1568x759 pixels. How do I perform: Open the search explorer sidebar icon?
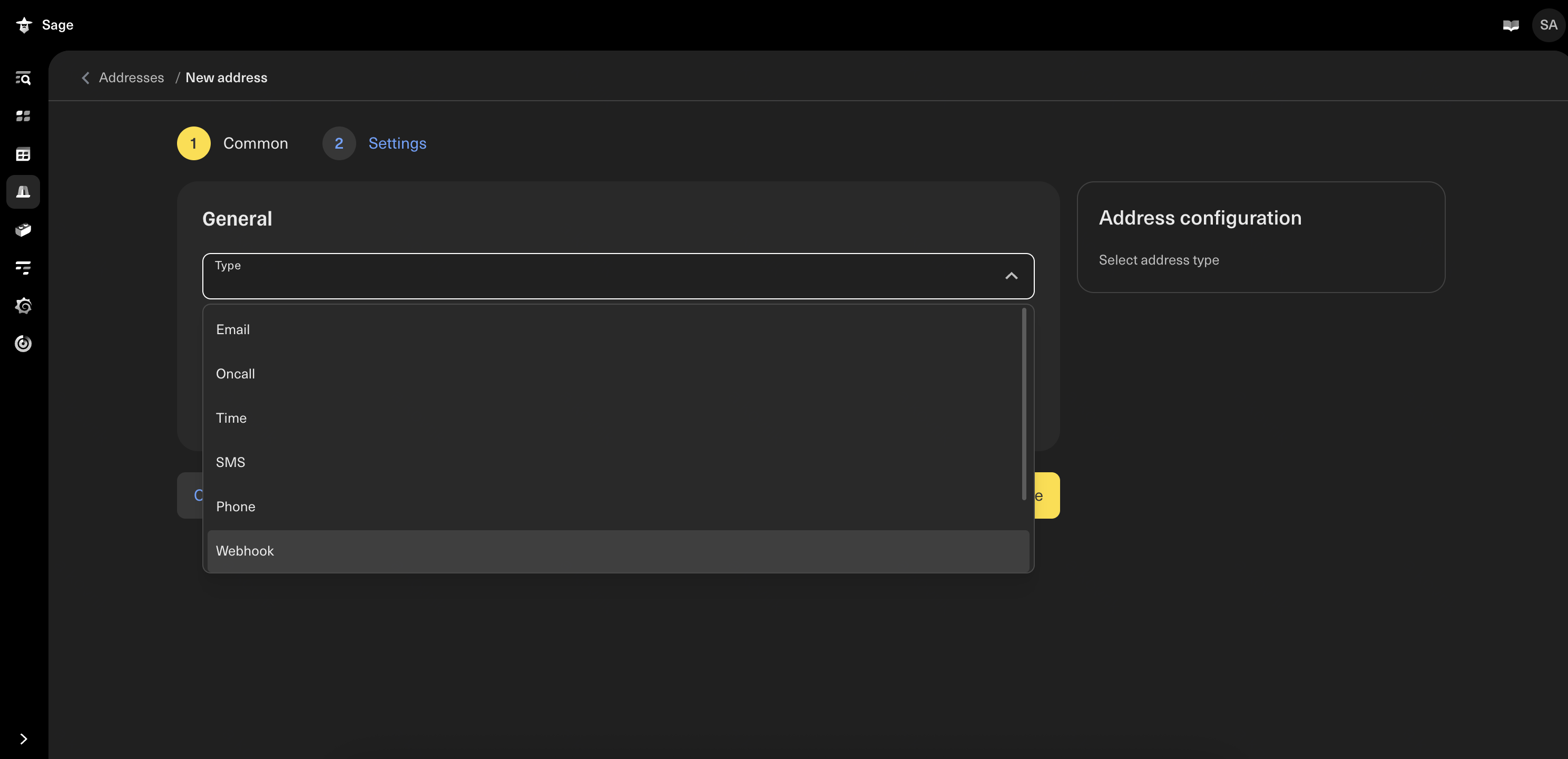[23, 78]
